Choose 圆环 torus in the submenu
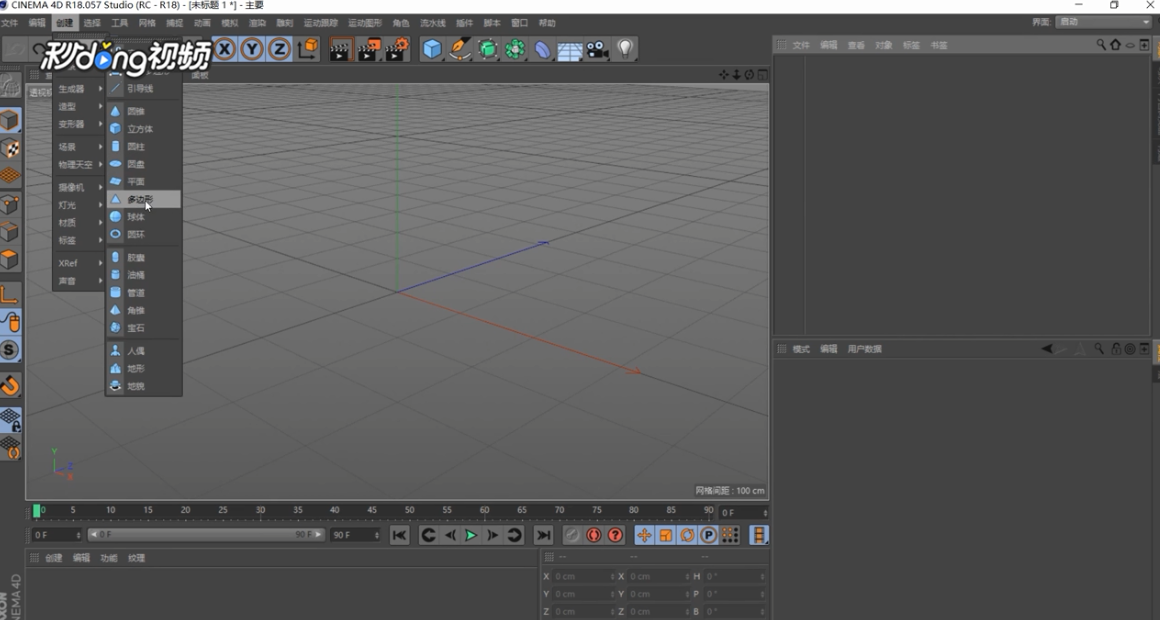The width and height of the screenshot is (1160, 620). (x=144, y=235)
